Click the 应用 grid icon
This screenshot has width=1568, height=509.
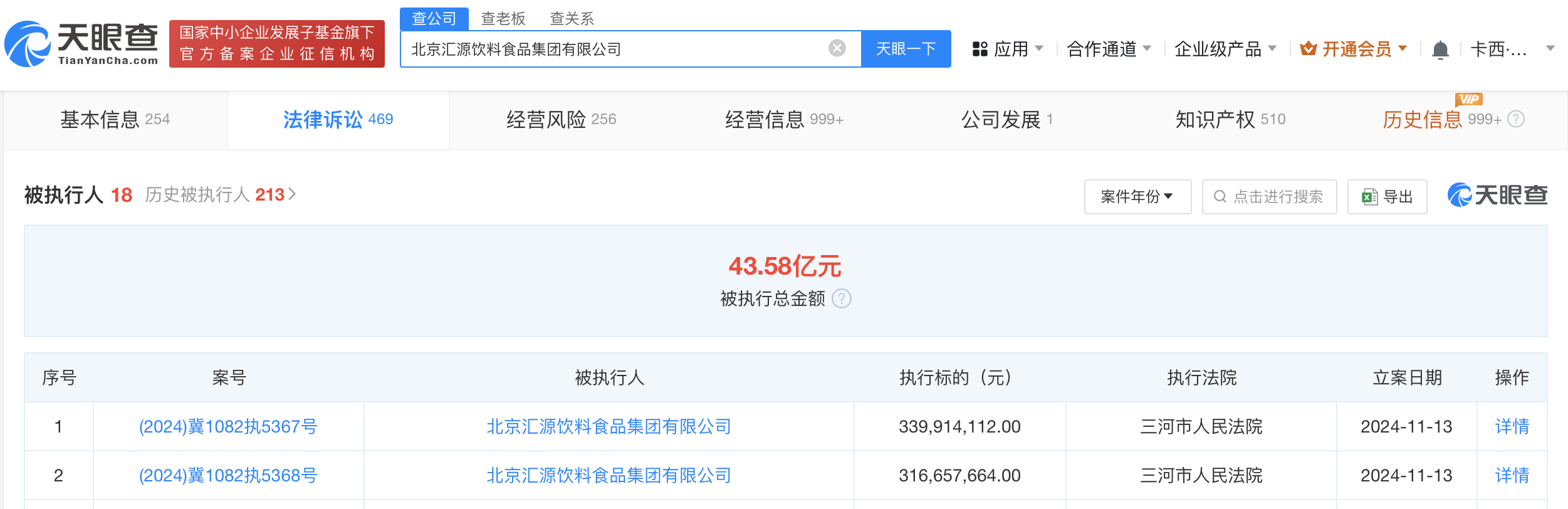tap(980, 49)
